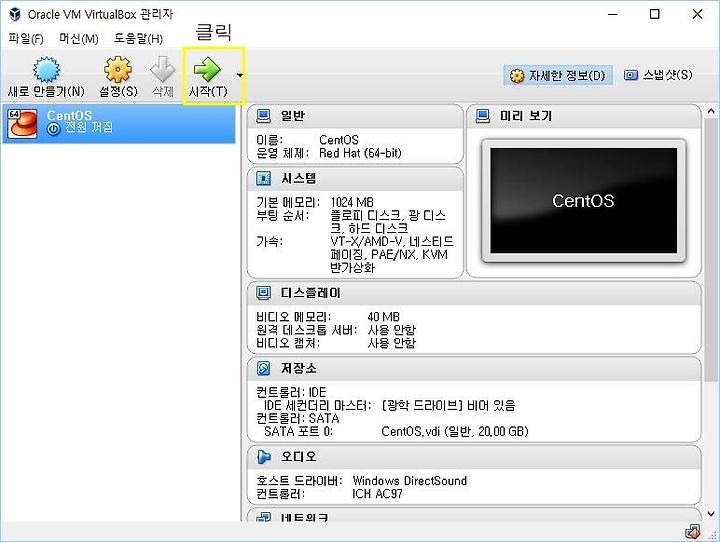Click the '40 MB' video memory value
Viewport: 720px width, 542px height.
(x=383, y=316)
